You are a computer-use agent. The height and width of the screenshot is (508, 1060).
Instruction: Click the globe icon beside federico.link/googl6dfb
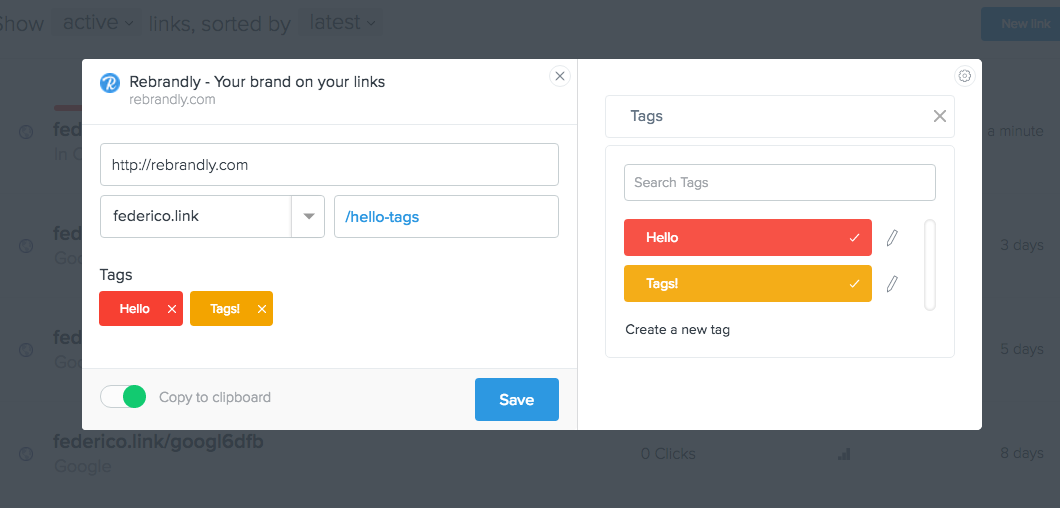tap(26, 454)
